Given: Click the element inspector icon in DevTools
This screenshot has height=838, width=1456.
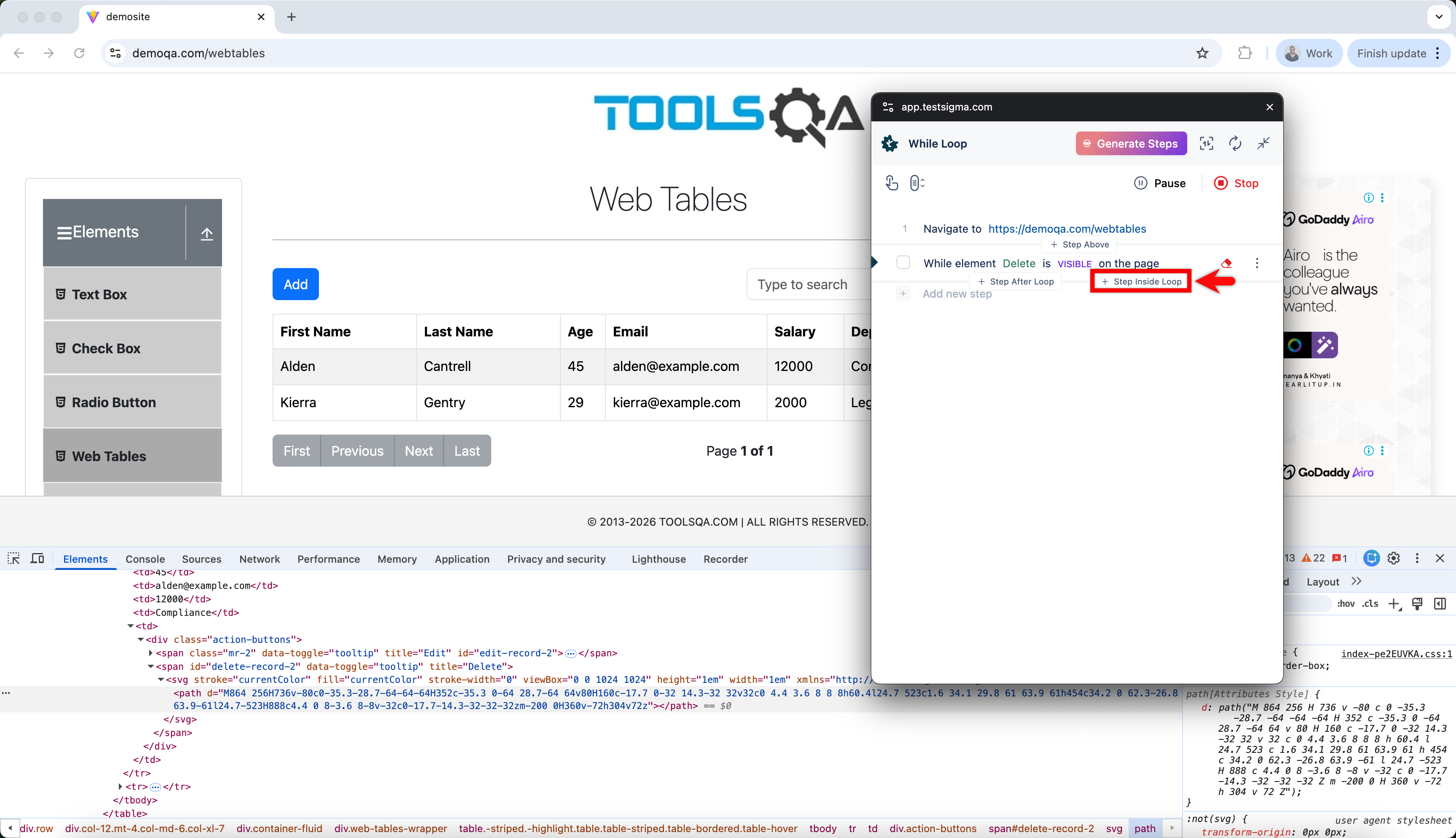Looking at the screenshot, I should (x=13, y=558).
